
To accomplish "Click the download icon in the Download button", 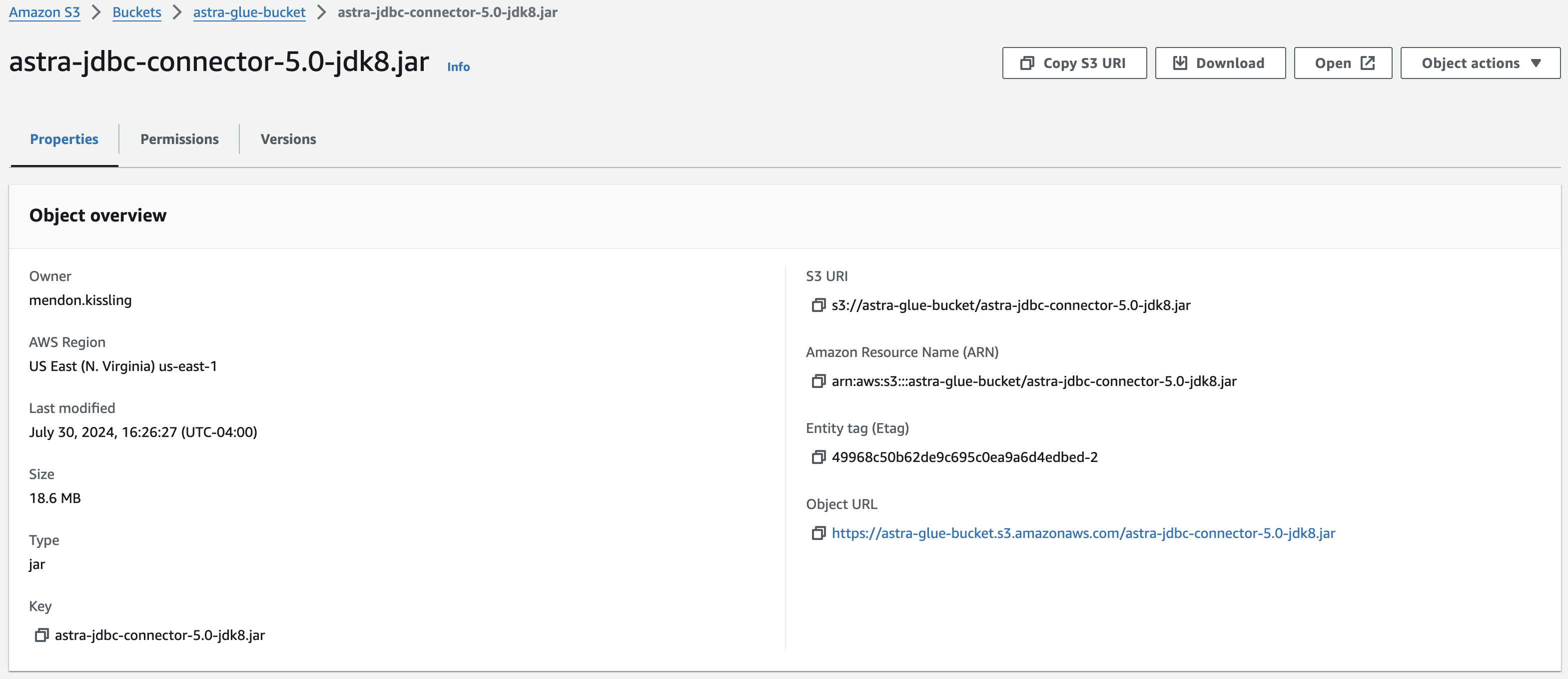I will point(1180,62).
